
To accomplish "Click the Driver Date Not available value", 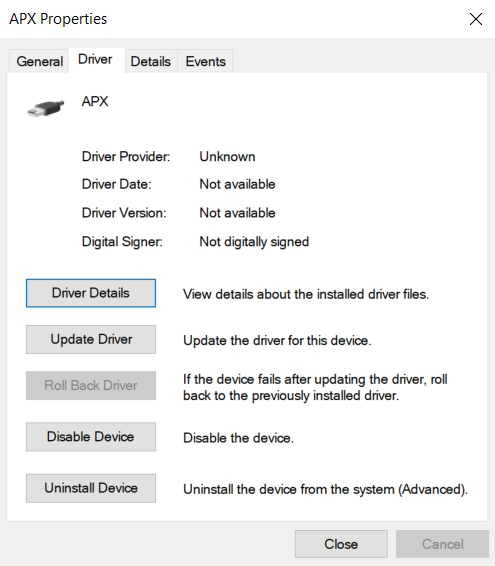I will coord(238,184).
